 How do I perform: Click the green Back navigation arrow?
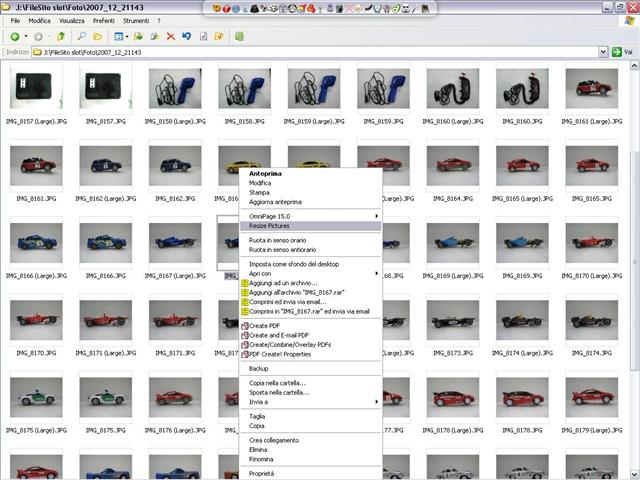15,37
